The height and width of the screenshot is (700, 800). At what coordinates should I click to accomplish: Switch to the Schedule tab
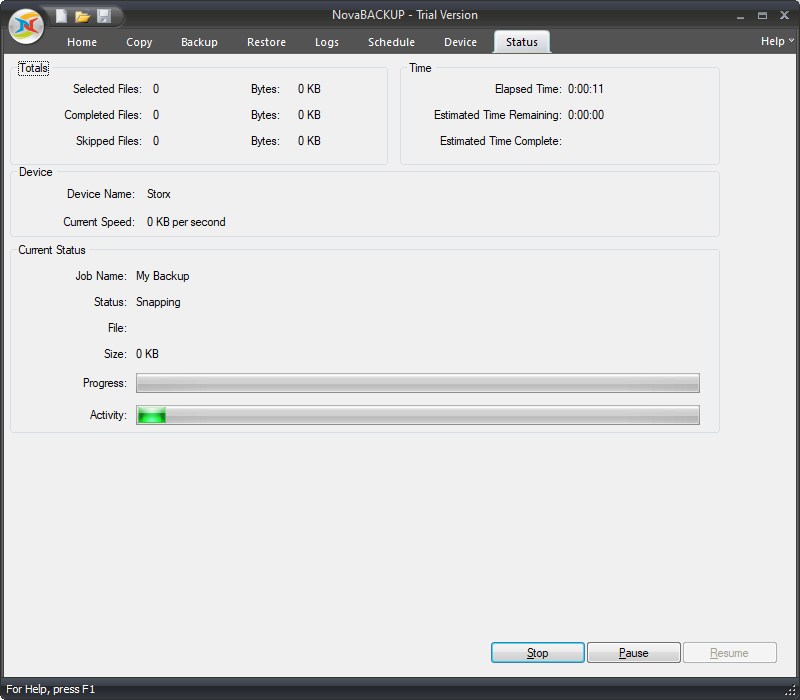coord(391,42)
